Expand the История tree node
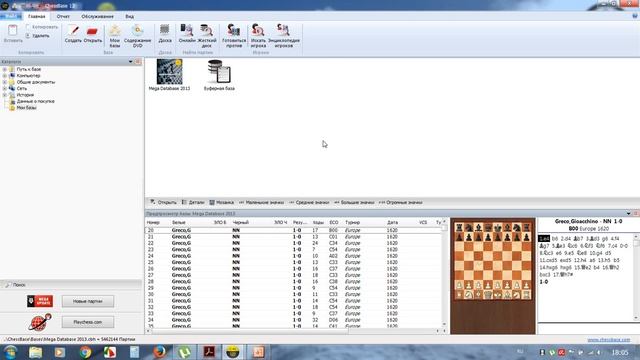640x360 pixels. tap(4, 95)
